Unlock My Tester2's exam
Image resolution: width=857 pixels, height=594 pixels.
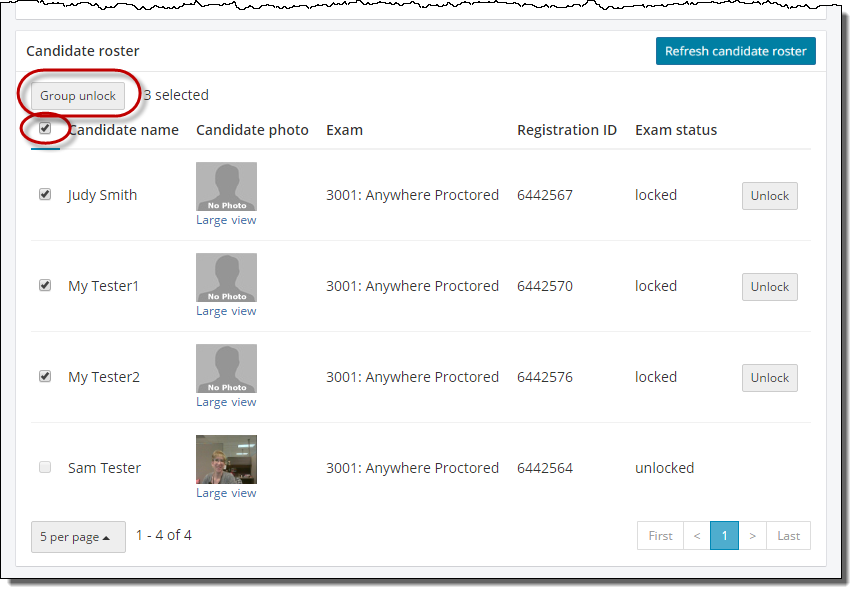769,378
